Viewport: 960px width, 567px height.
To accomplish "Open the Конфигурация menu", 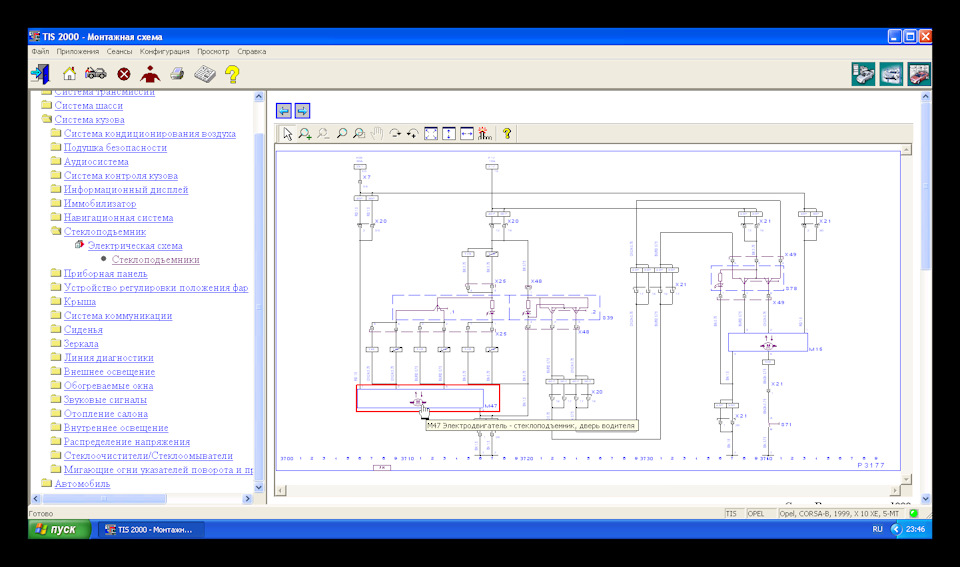I will coord(164,51).
